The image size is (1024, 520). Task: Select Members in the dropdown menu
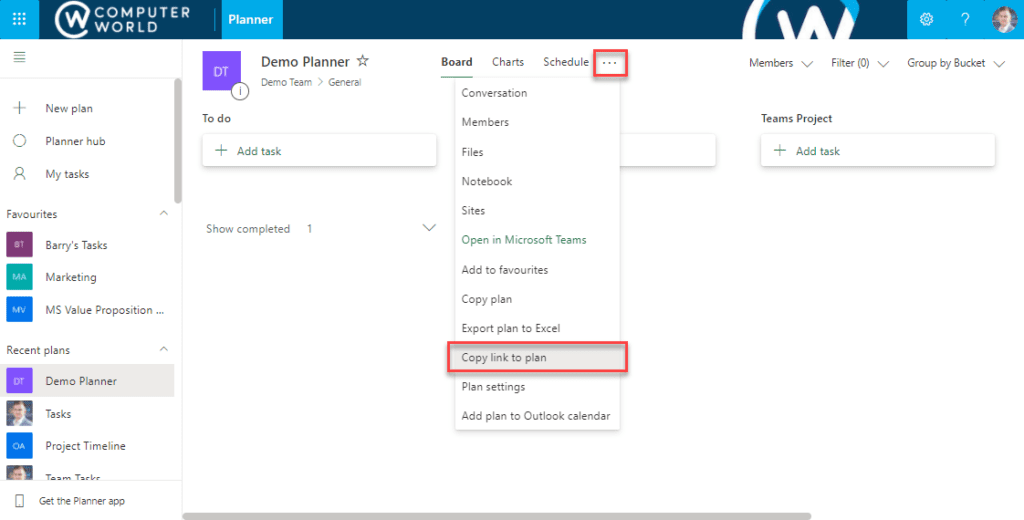coord(537,122)
